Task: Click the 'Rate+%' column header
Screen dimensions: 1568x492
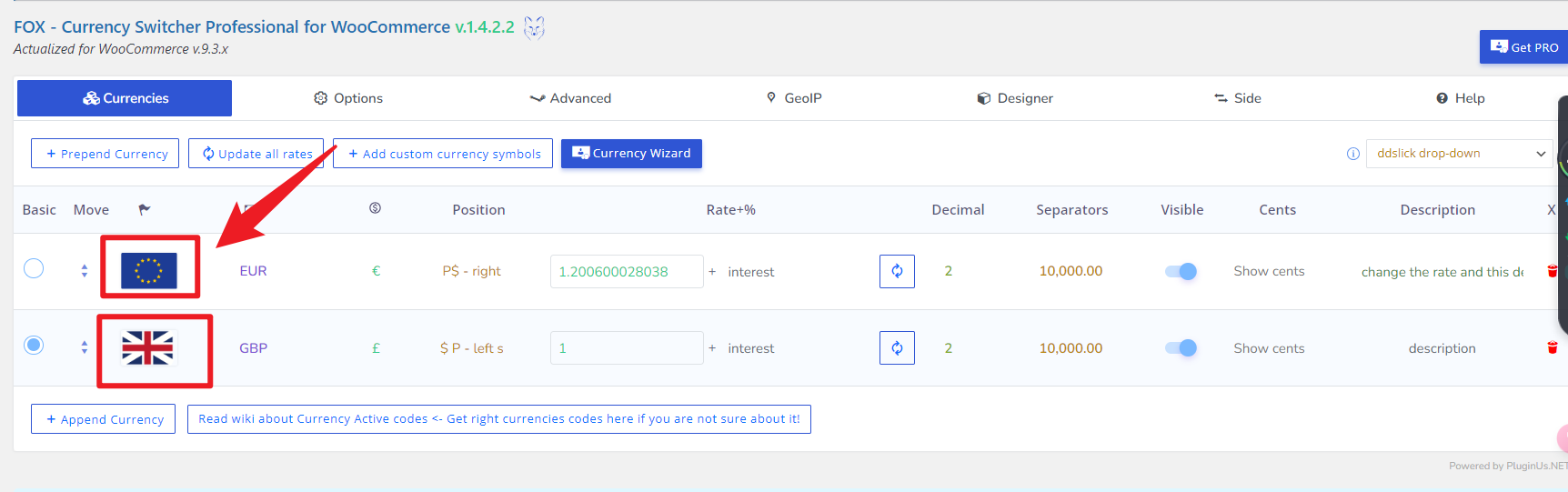Action: point(731,210)
